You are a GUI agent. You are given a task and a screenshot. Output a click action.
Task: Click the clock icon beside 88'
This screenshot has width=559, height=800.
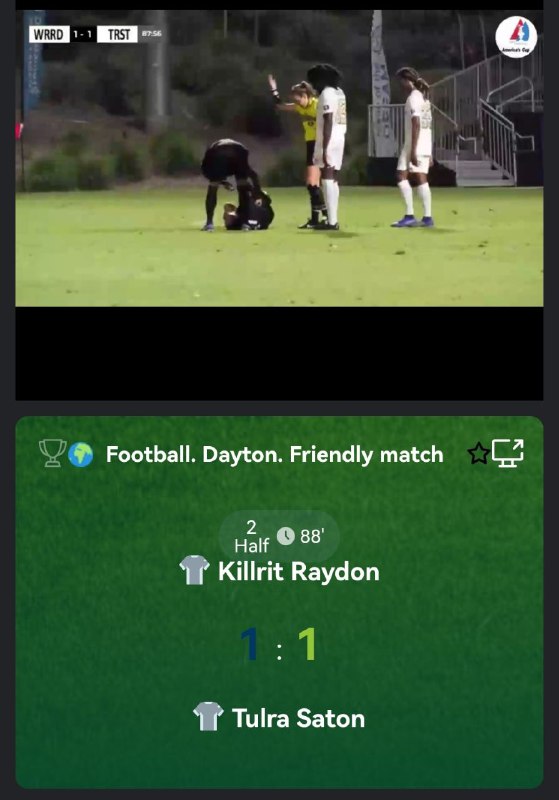[x=286, y=536]
